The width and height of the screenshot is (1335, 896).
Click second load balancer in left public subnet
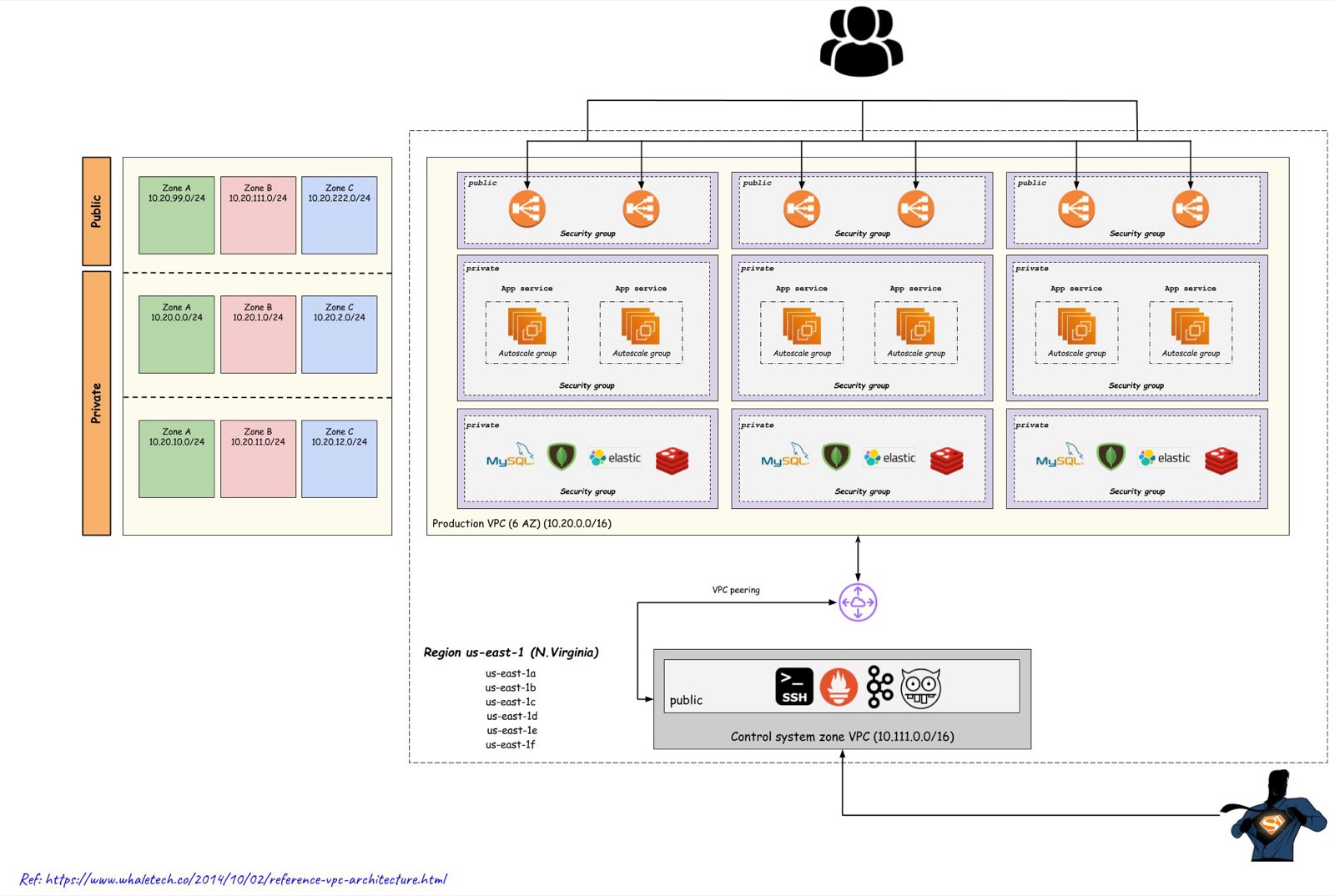coord(641,209)
